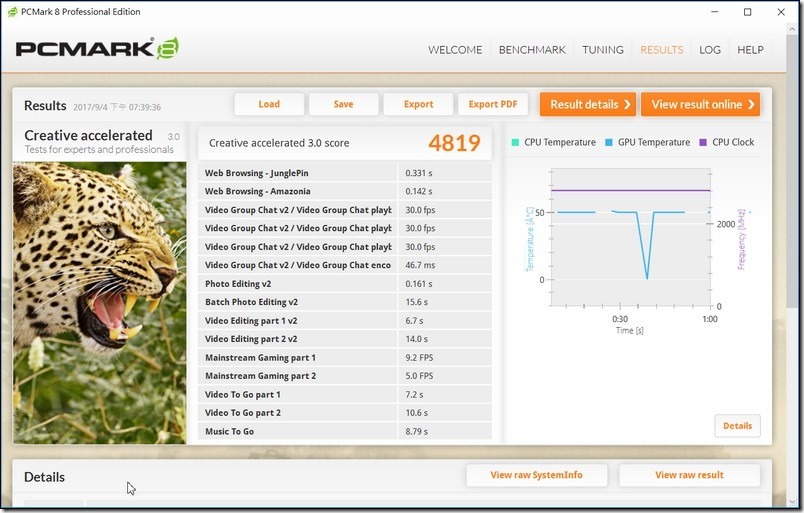Image resolution: width=804 pixels, height=513 pixels.
Task: Click the 15.6 s value
Action: (x=414, y=302)
